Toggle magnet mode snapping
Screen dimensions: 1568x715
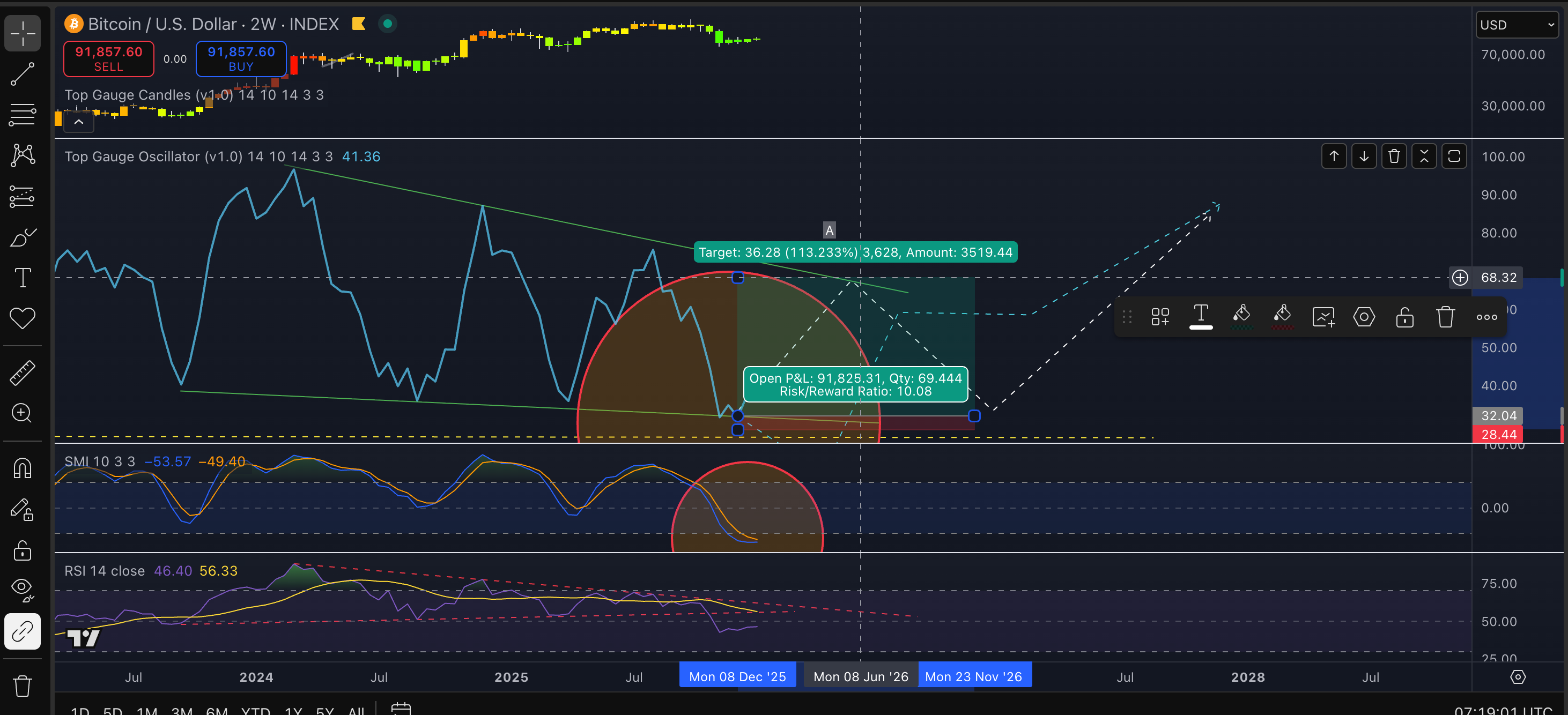pyautogui.click(x=23, y=468)
